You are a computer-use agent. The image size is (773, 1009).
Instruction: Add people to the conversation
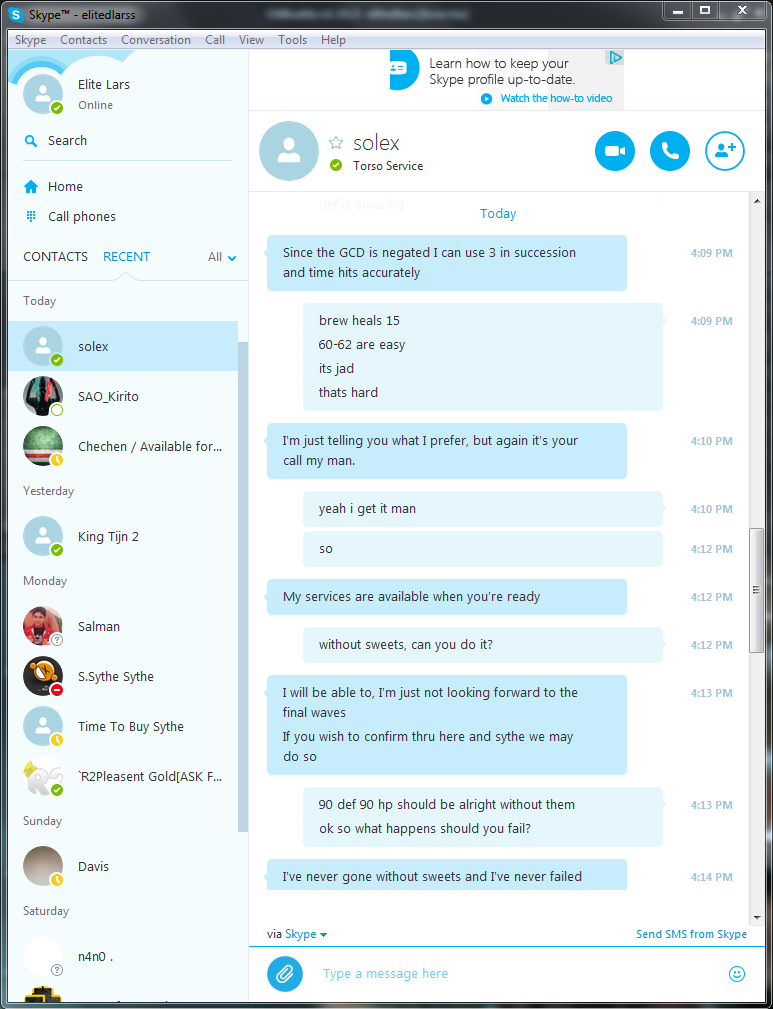(725, 151)
